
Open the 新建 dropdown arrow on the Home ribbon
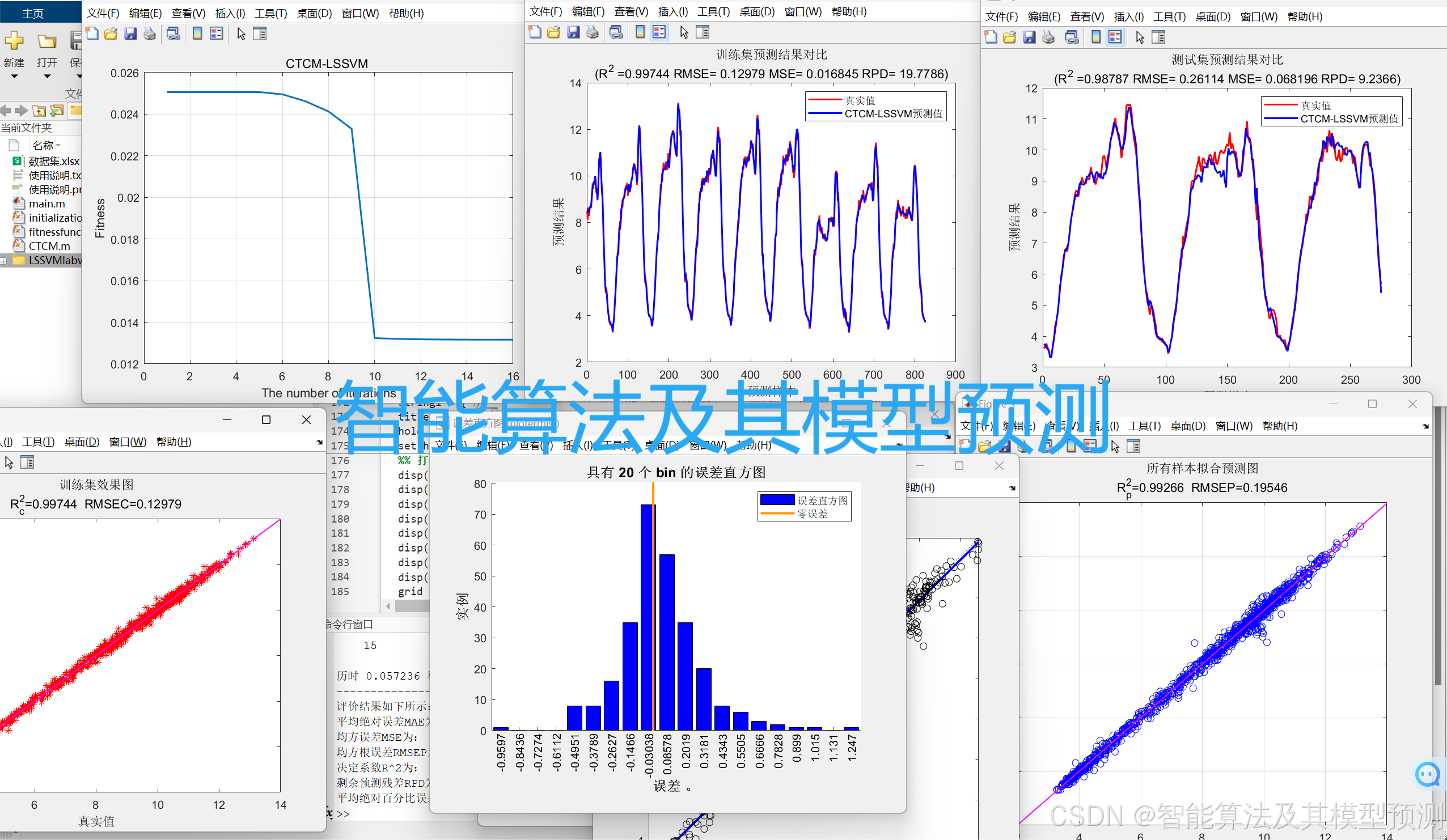[15, 77]
